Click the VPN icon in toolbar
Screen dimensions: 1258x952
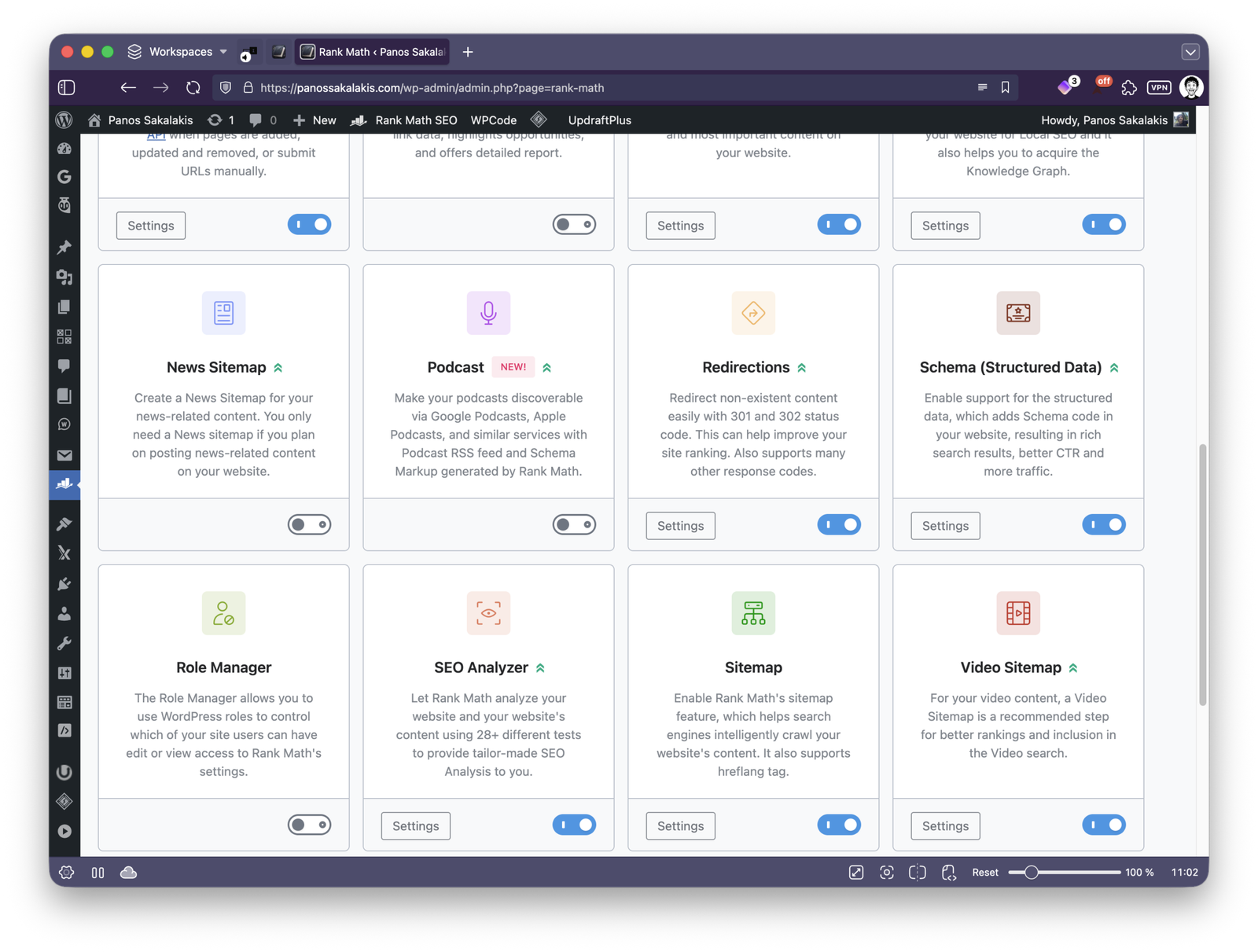pos(1159,88)
